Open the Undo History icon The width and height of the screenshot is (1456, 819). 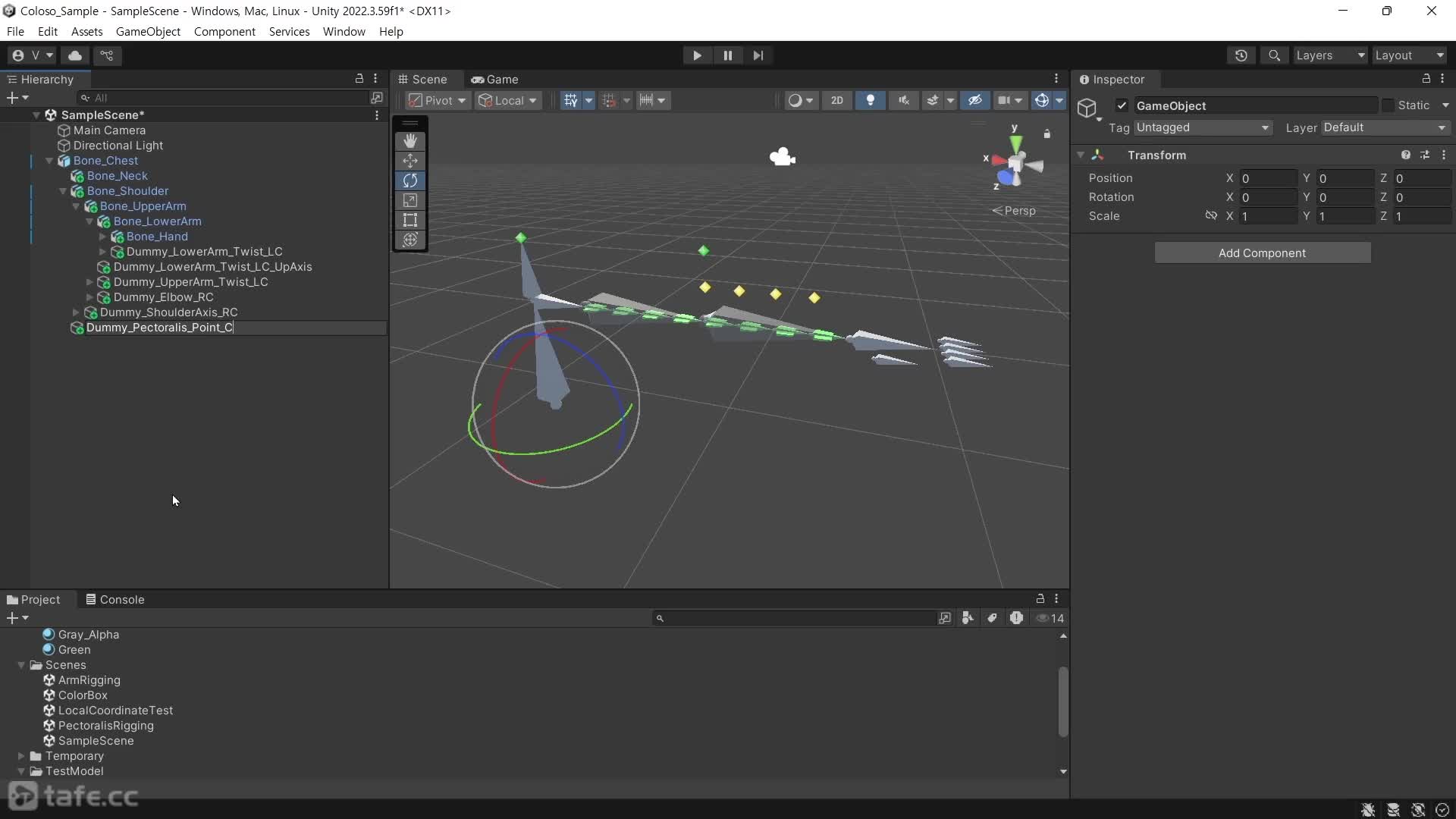1241,55
